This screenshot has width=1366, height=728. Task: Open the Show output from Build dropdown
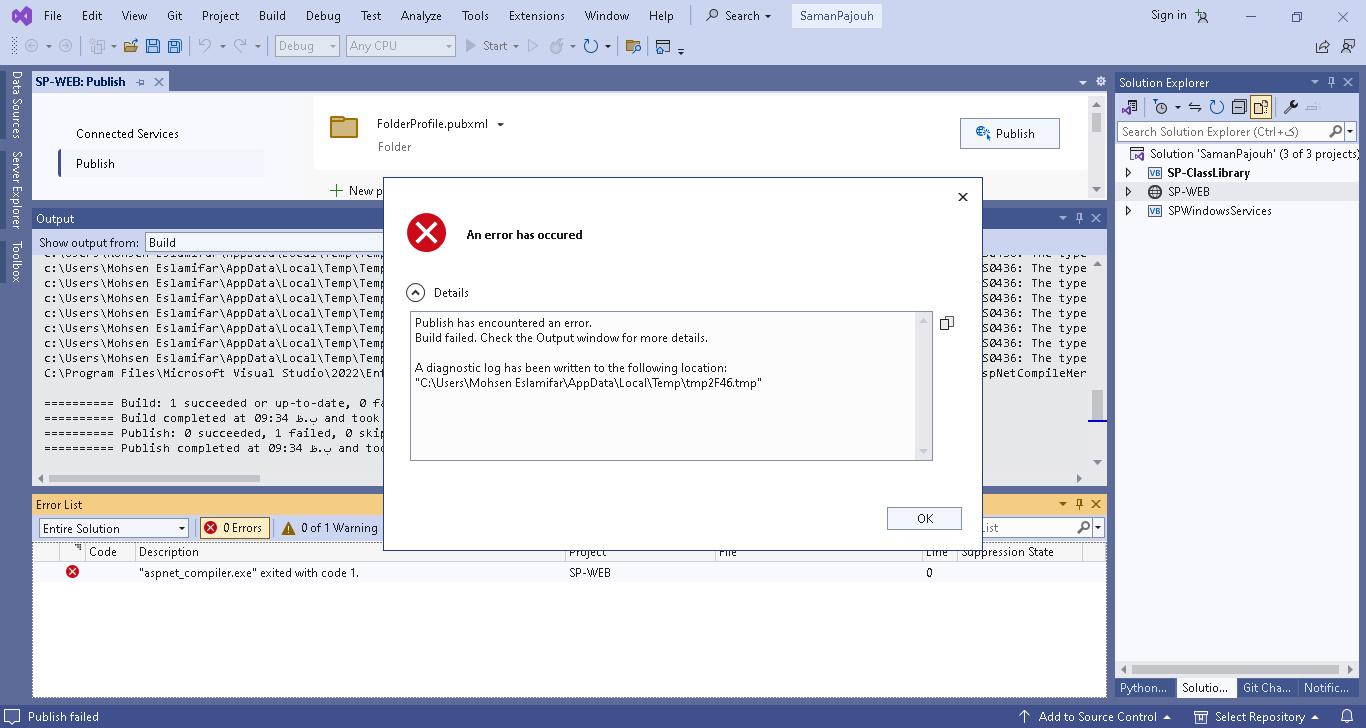(265, 242)
